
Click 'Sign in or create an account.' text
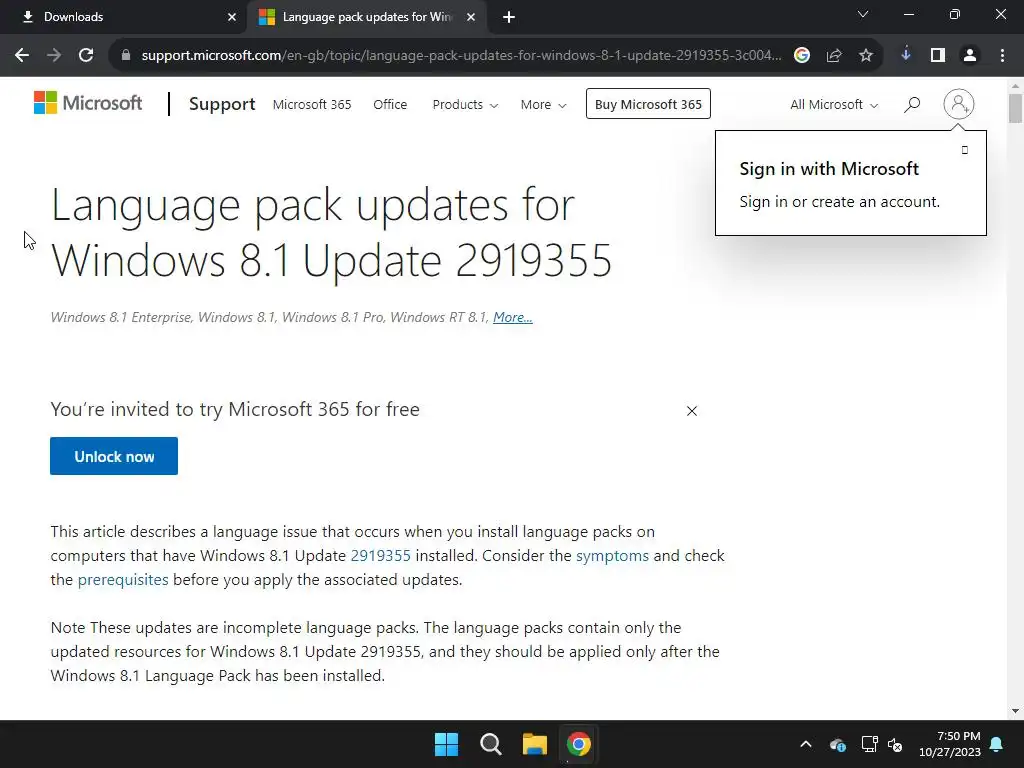[x=839, y=202]
